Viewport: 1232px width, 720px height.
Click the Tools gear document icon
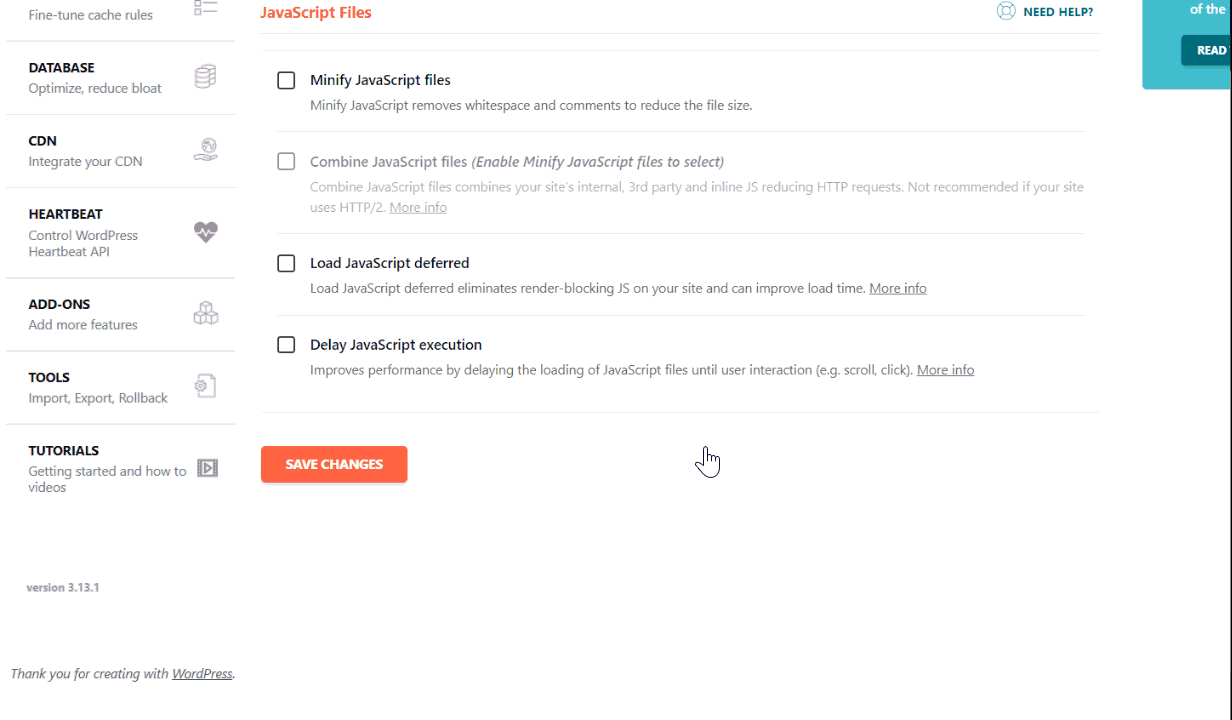[x=205, y=386]
